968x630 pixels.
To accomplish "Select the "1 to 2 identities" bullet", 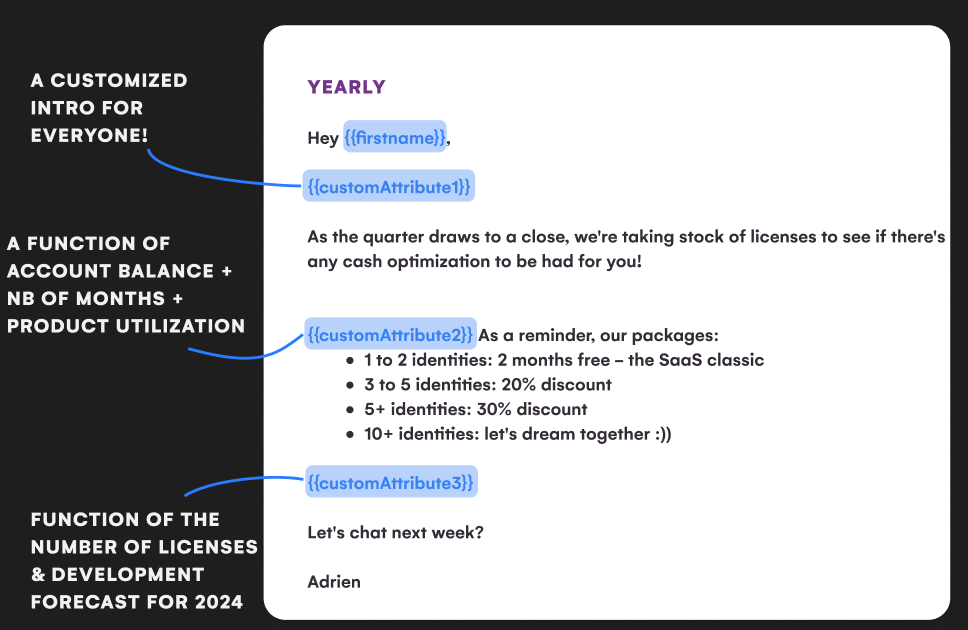I will pyautogui.click(x=564, y=360).
